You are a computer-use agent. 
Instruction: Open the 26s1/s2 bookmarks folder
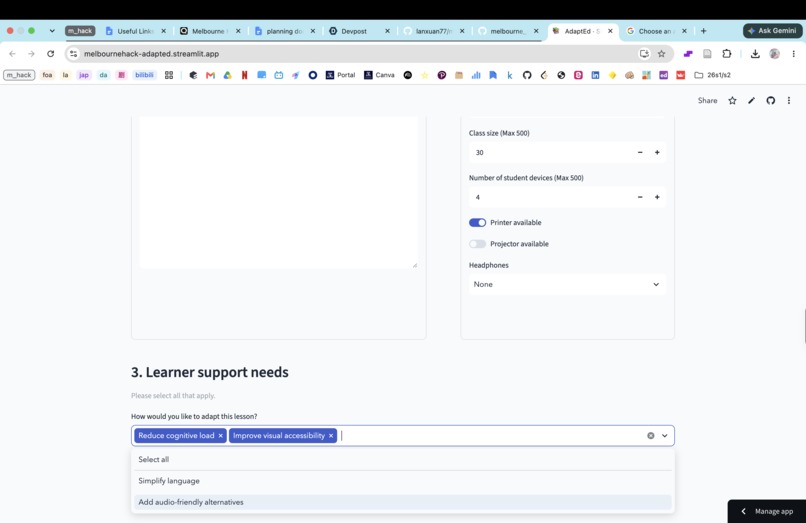click(x=712, y=75)
